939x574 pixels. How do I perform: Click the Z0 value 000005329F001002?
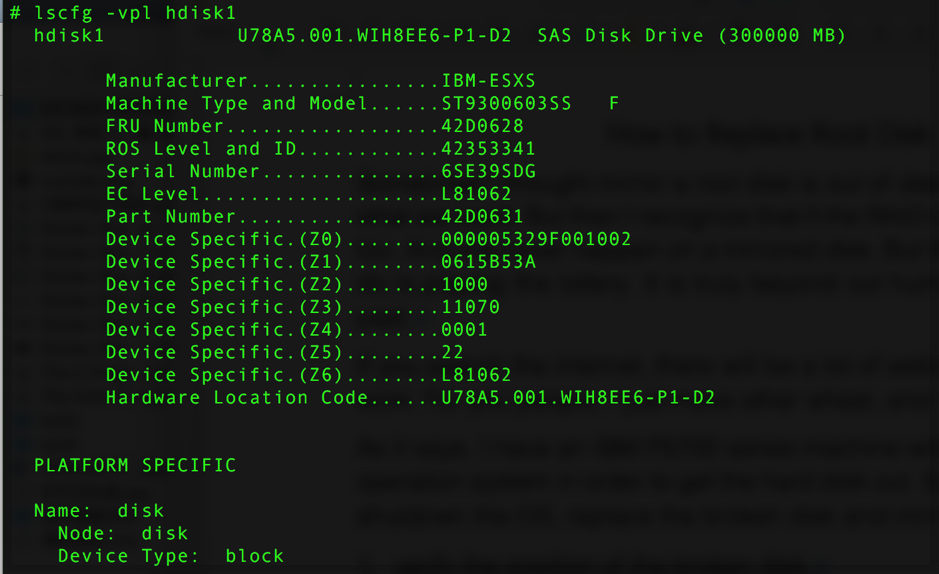[536, 239]
